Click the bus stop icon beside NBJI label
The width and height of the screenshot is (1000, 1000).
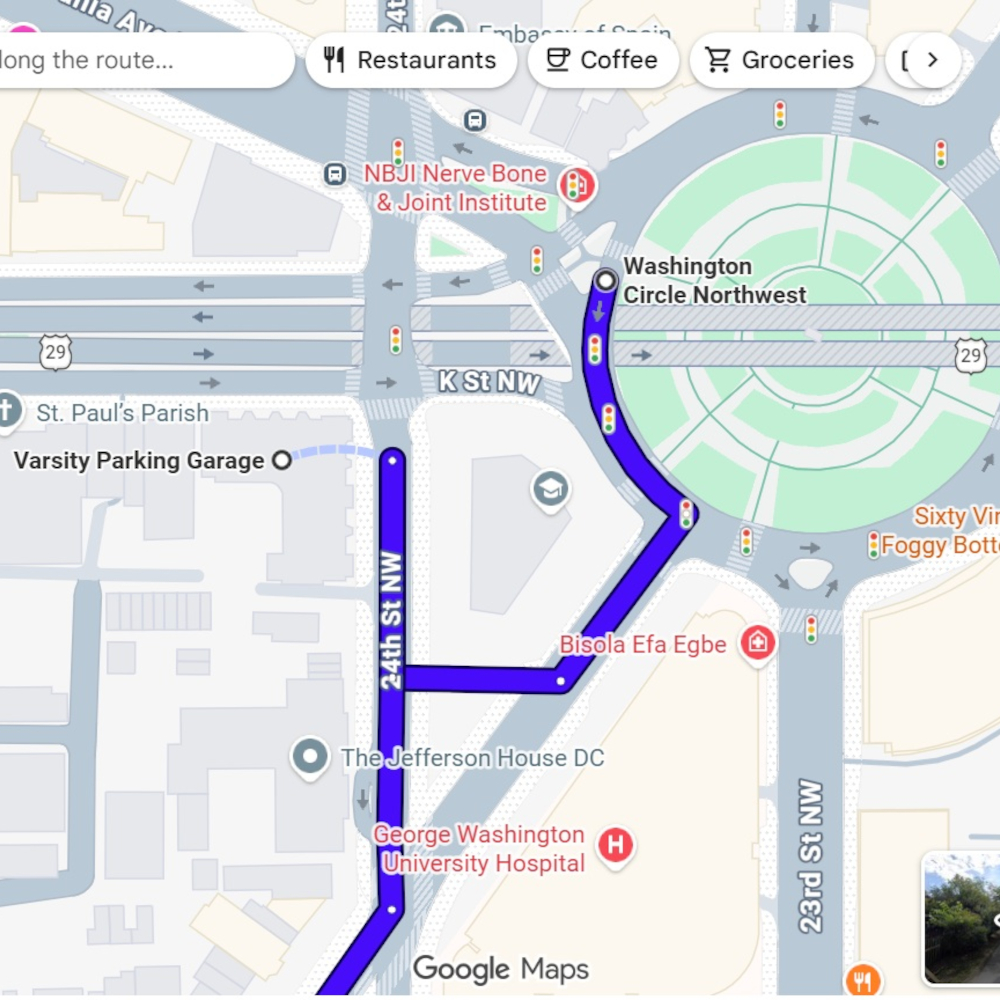pos(335,173)
